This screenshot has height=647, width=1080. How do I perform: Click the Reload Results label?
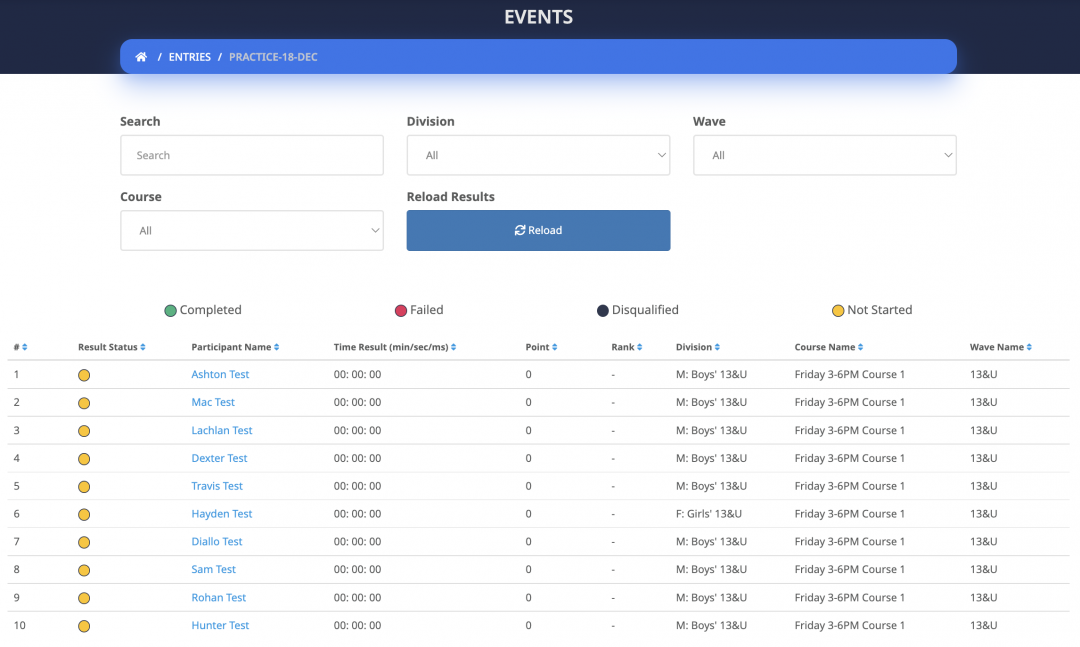(450, 196)
